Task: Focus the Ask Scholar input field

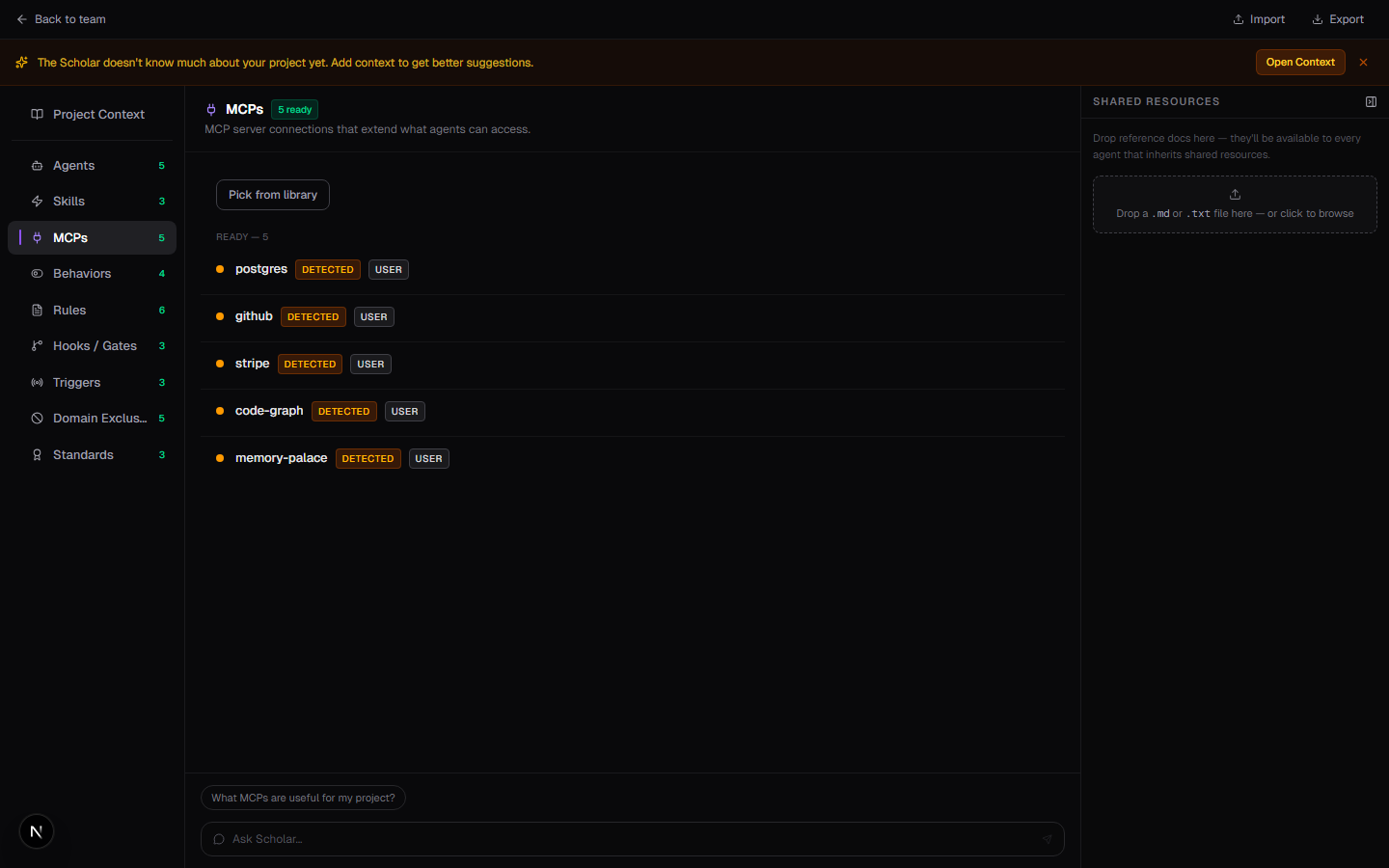Action: click(632, 839)
